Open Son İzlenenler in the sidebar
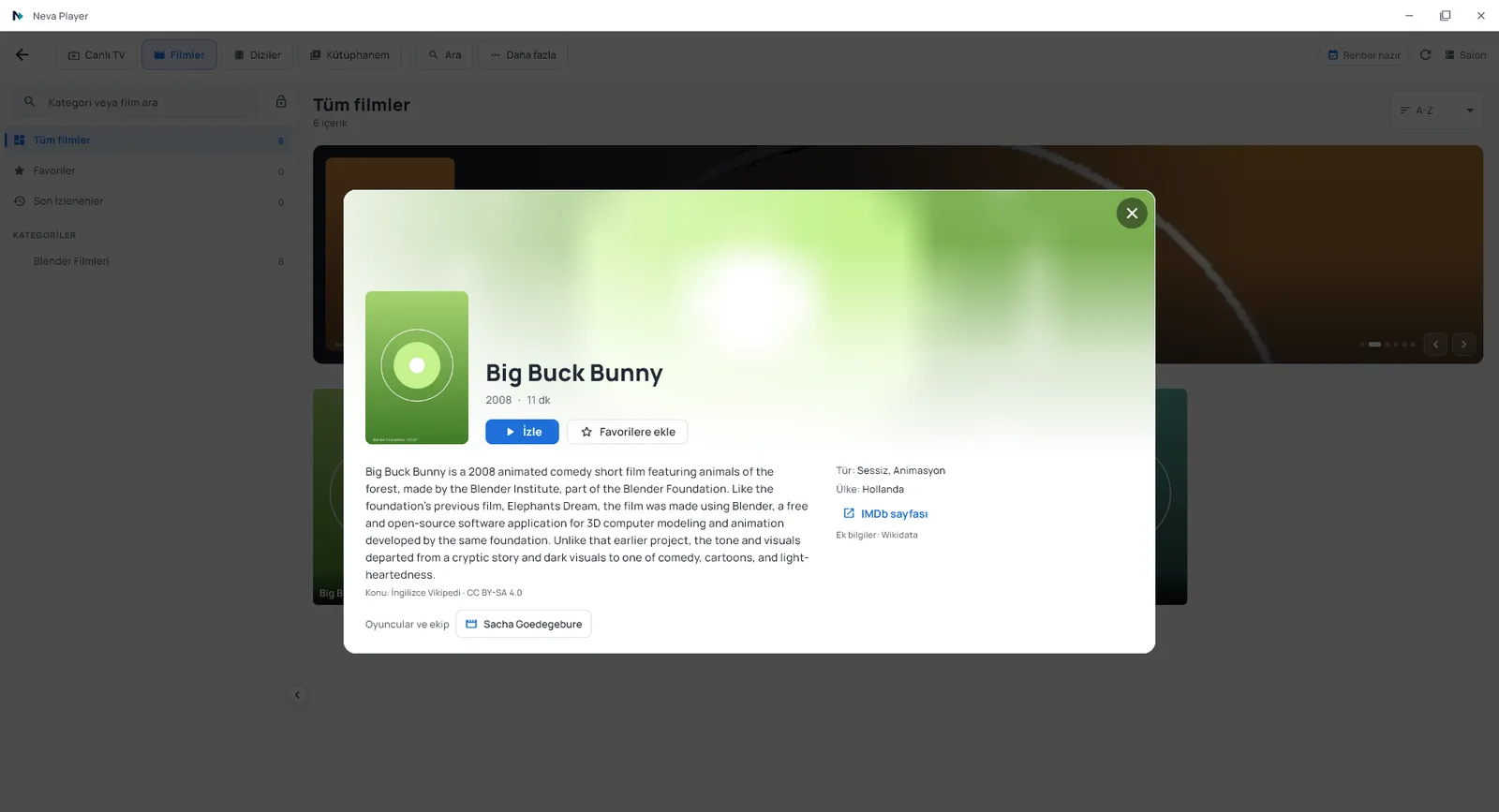This screenshot has height=812, width=1499. pos(148,201)
